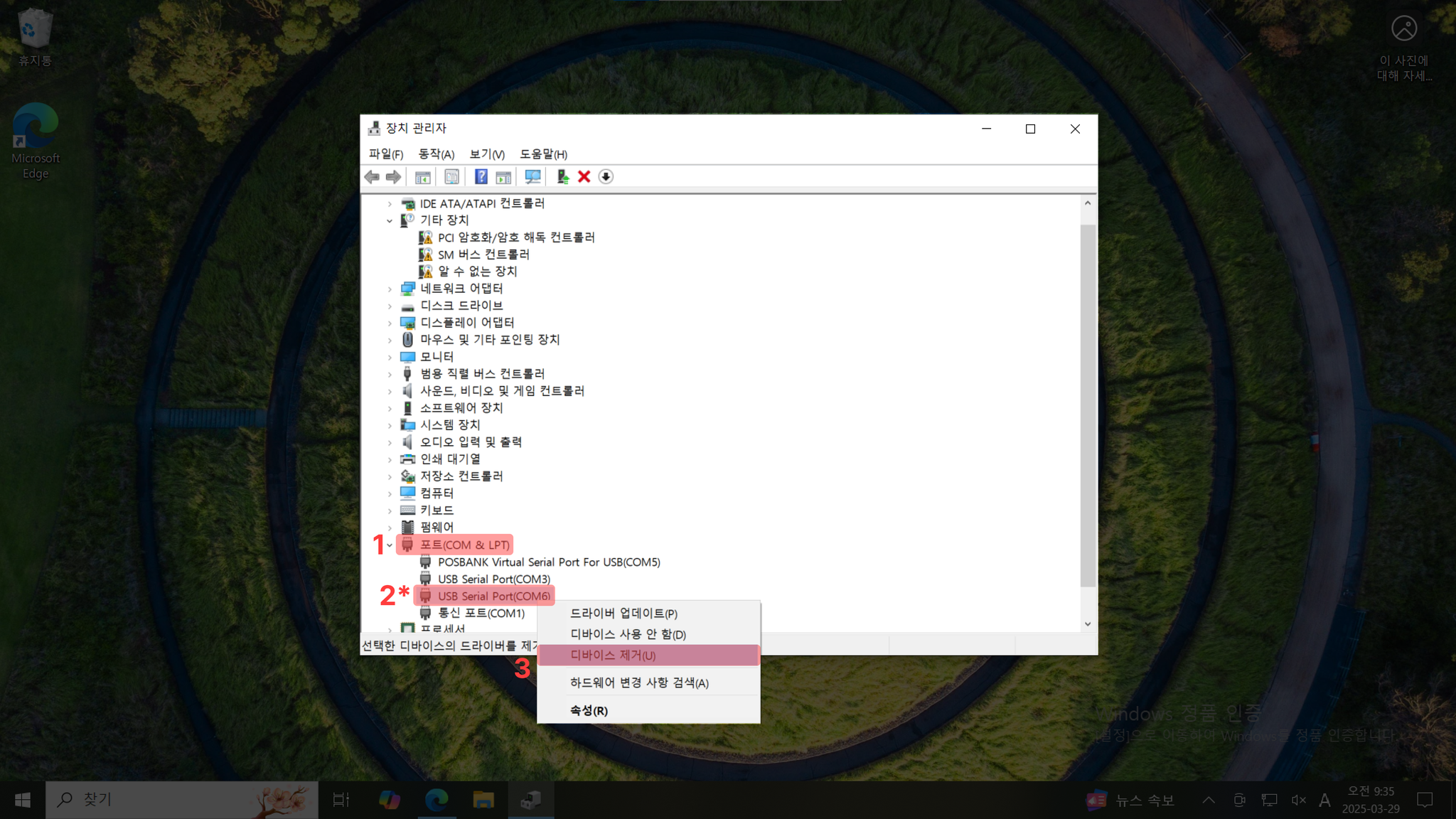This screenshot has width=1456, height=819.
Task: Click 이 사진에 대해 자세히 desktop icon
Action: (x=1404, y=48)
